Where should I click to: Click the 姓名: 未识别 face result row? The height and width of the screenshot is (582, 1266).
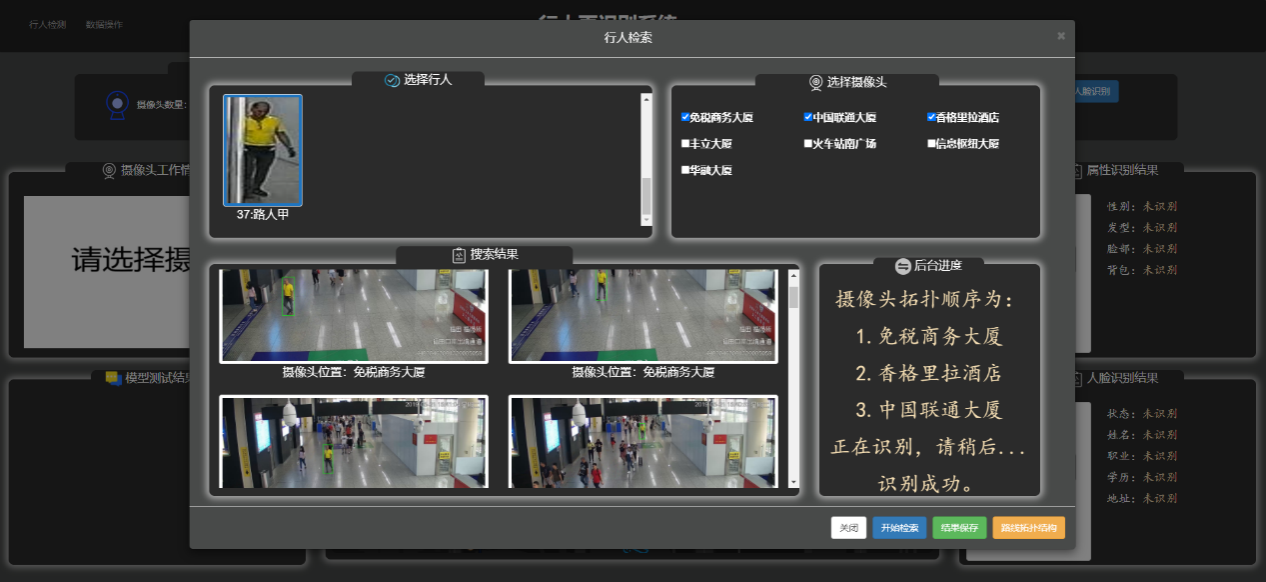[1142, 435]
